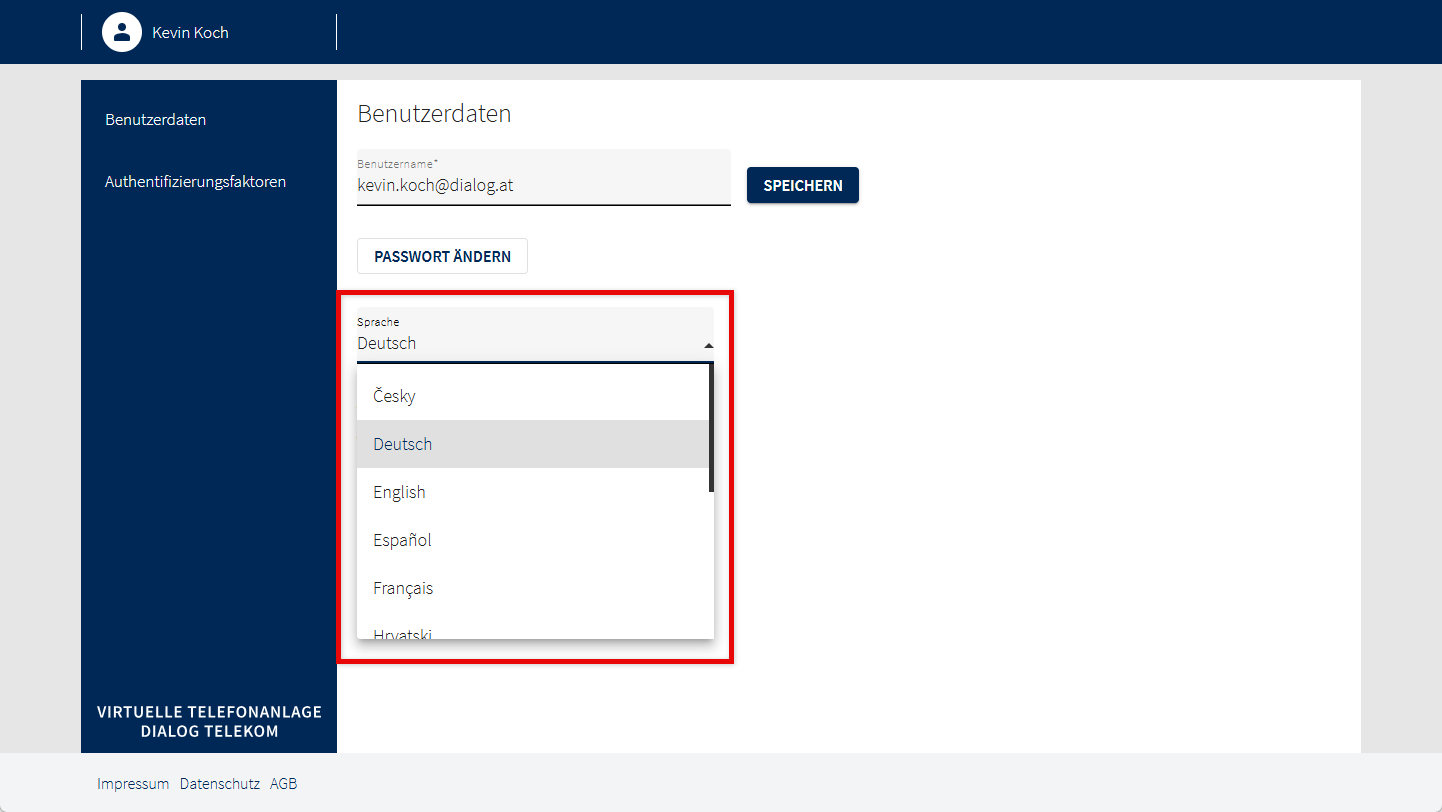This screenshot has width=1442, height=812.
Task: Select Česky from the language list
Action: click(394, 396)
